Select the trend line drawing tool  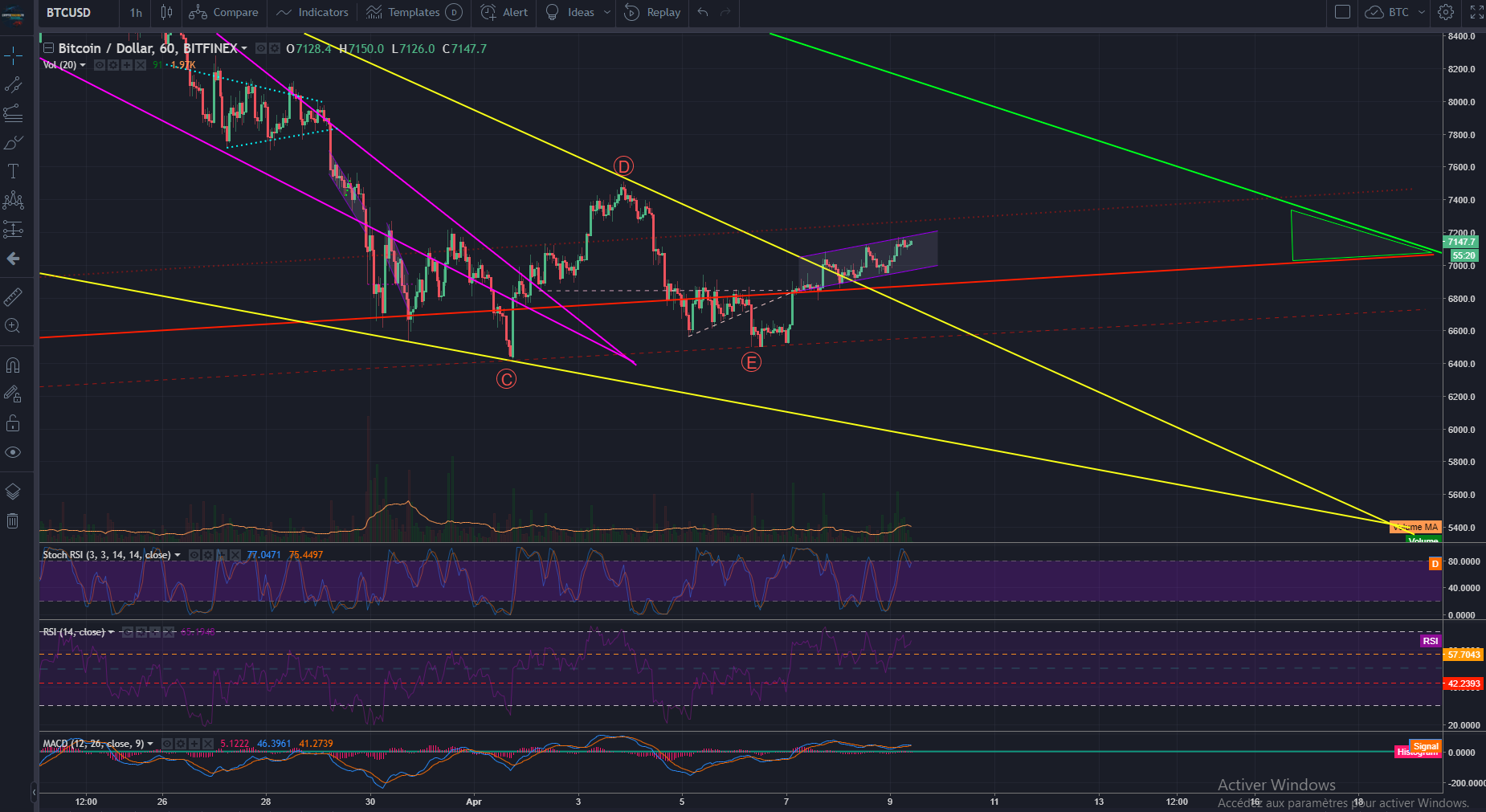[13, 84]
